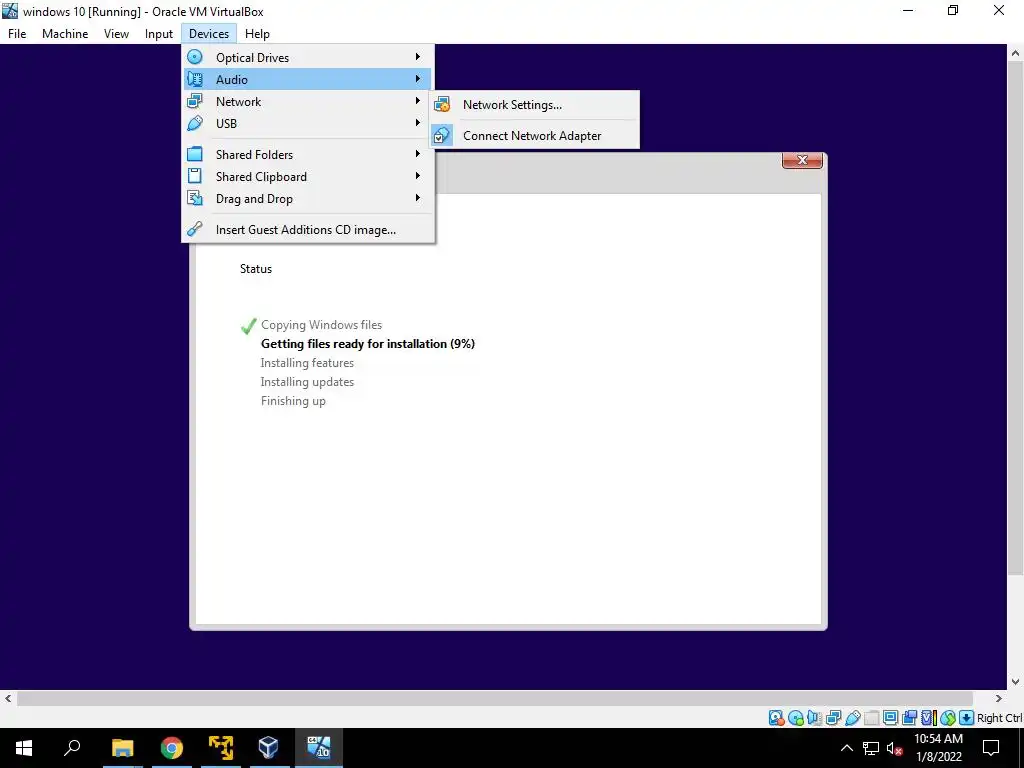
Task: Click the keyboard capture arrow indicator
Action: click(x=967, y=718)
